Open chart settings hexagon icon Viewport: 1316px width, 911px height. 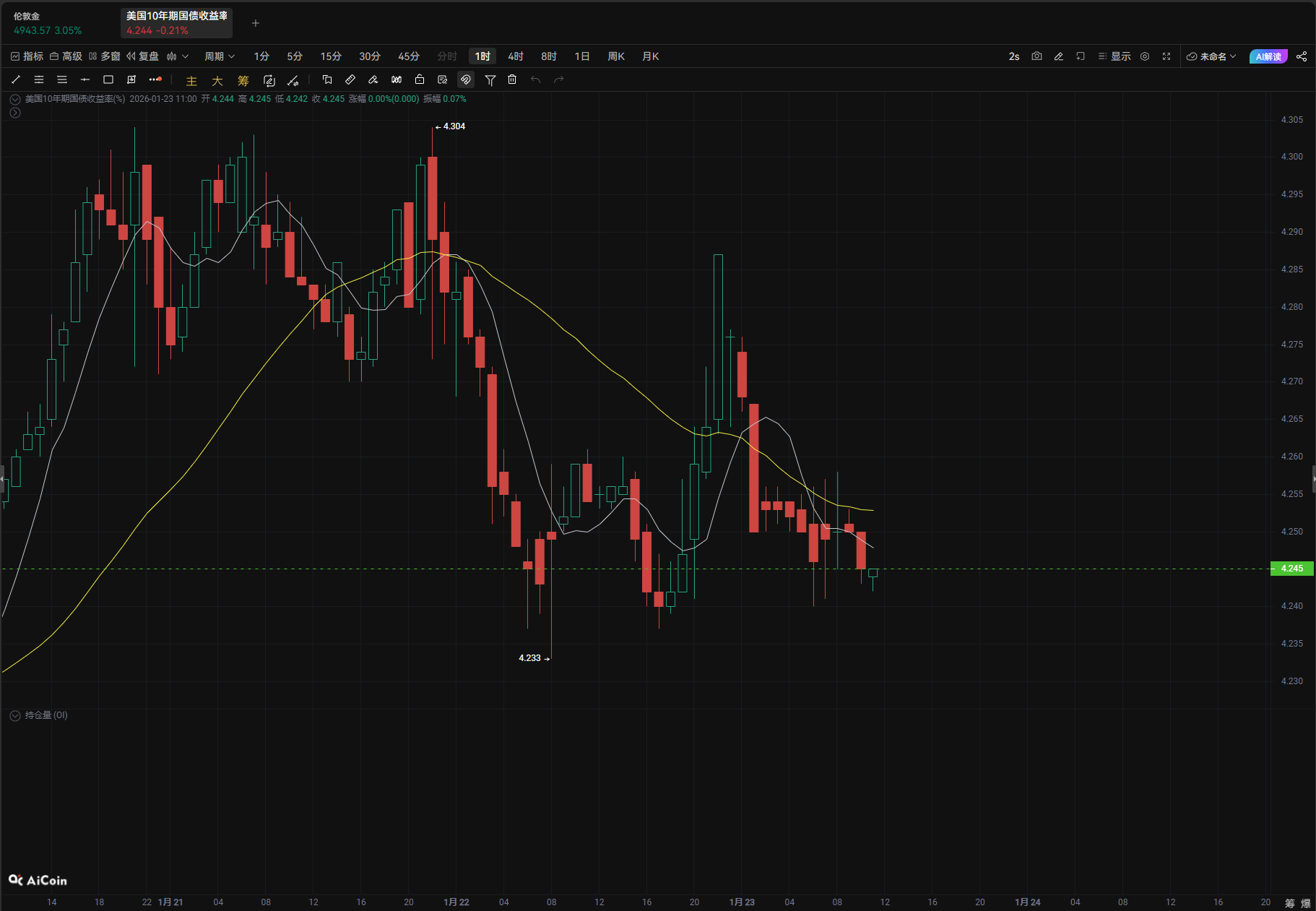click(1145, 56)
